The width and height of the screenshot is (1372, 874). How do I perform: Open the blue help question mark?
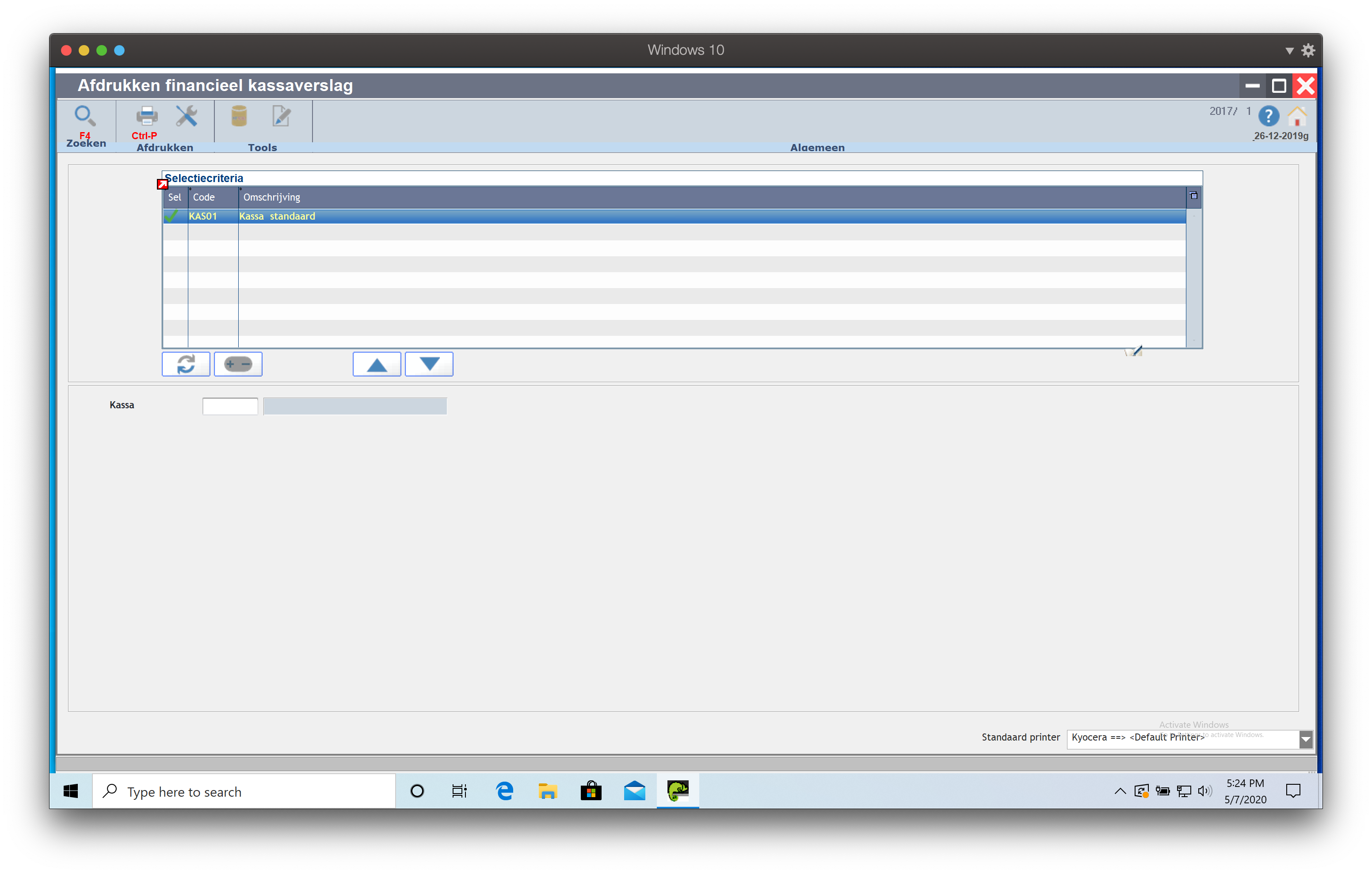click(x=1268, y=116)
